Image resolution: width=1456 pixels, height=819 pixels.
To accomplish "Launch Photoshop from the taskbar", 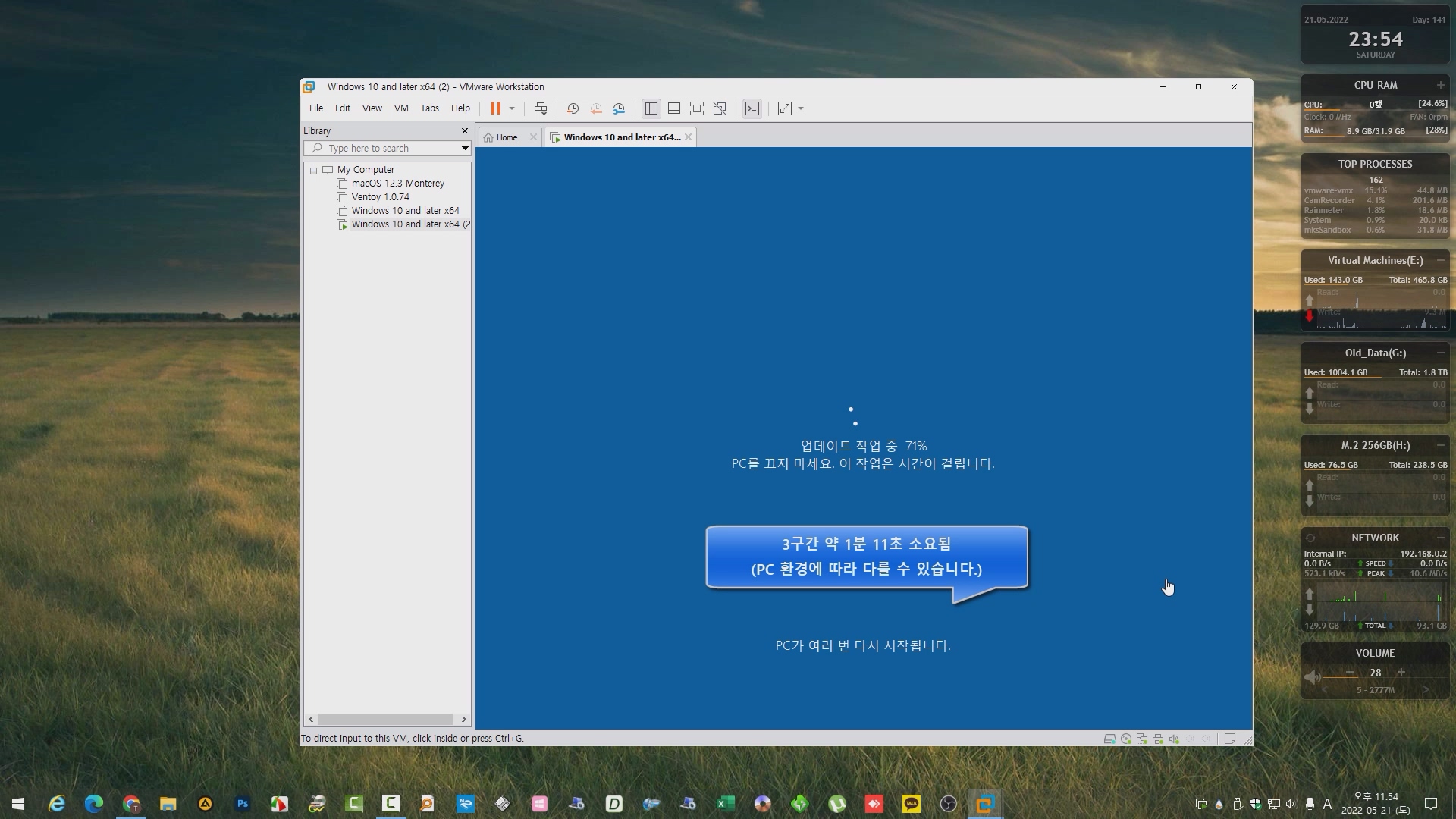I will 243,804.
